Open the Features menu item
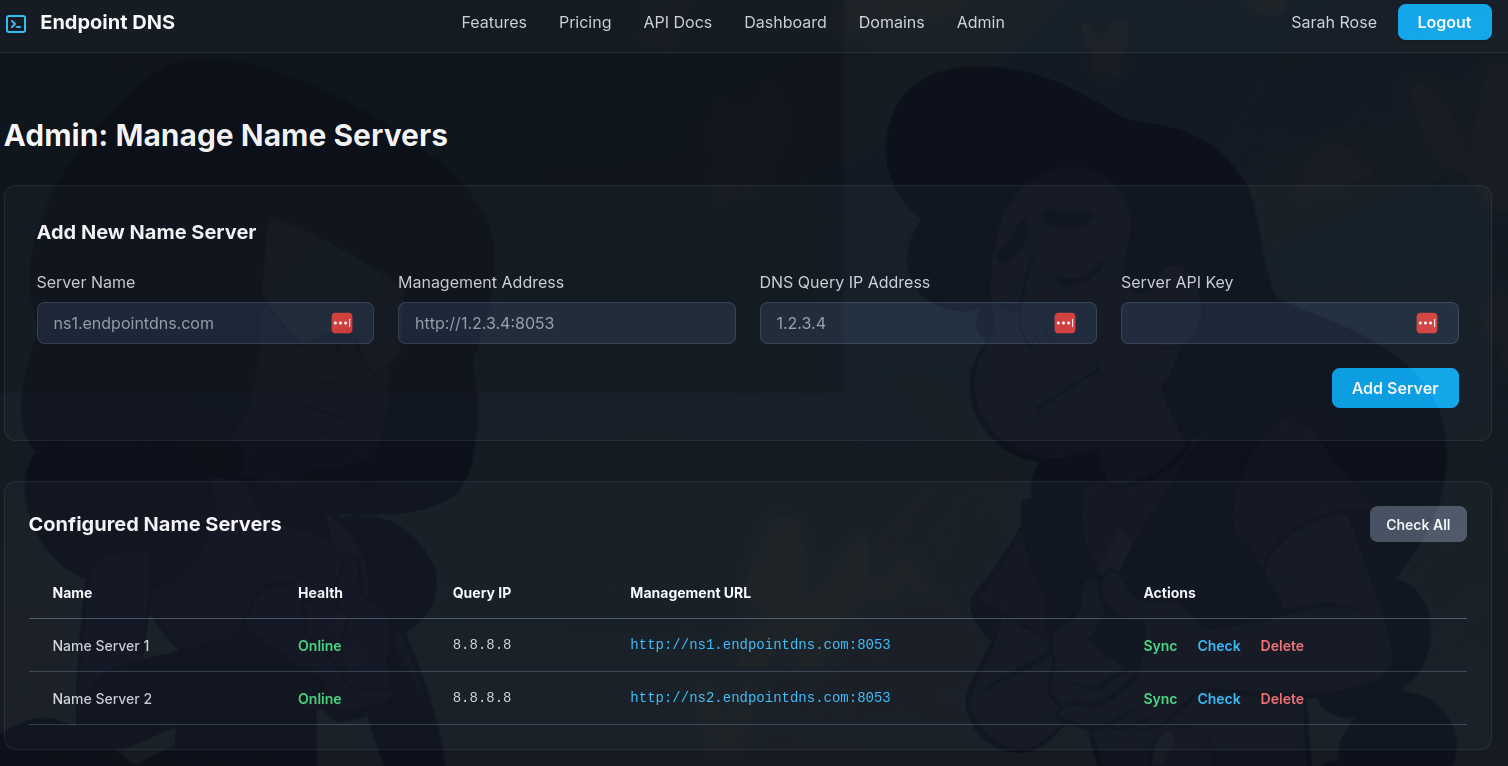The width and height of the screenshot is (1508, 766). (494, 22)
